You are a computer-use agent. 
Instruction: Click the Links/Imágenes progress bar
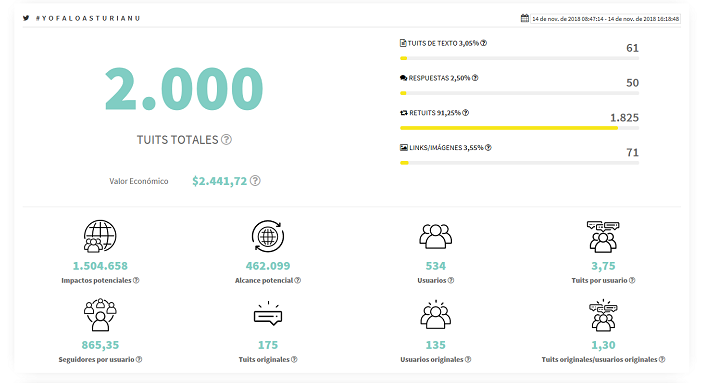[519, 163]
